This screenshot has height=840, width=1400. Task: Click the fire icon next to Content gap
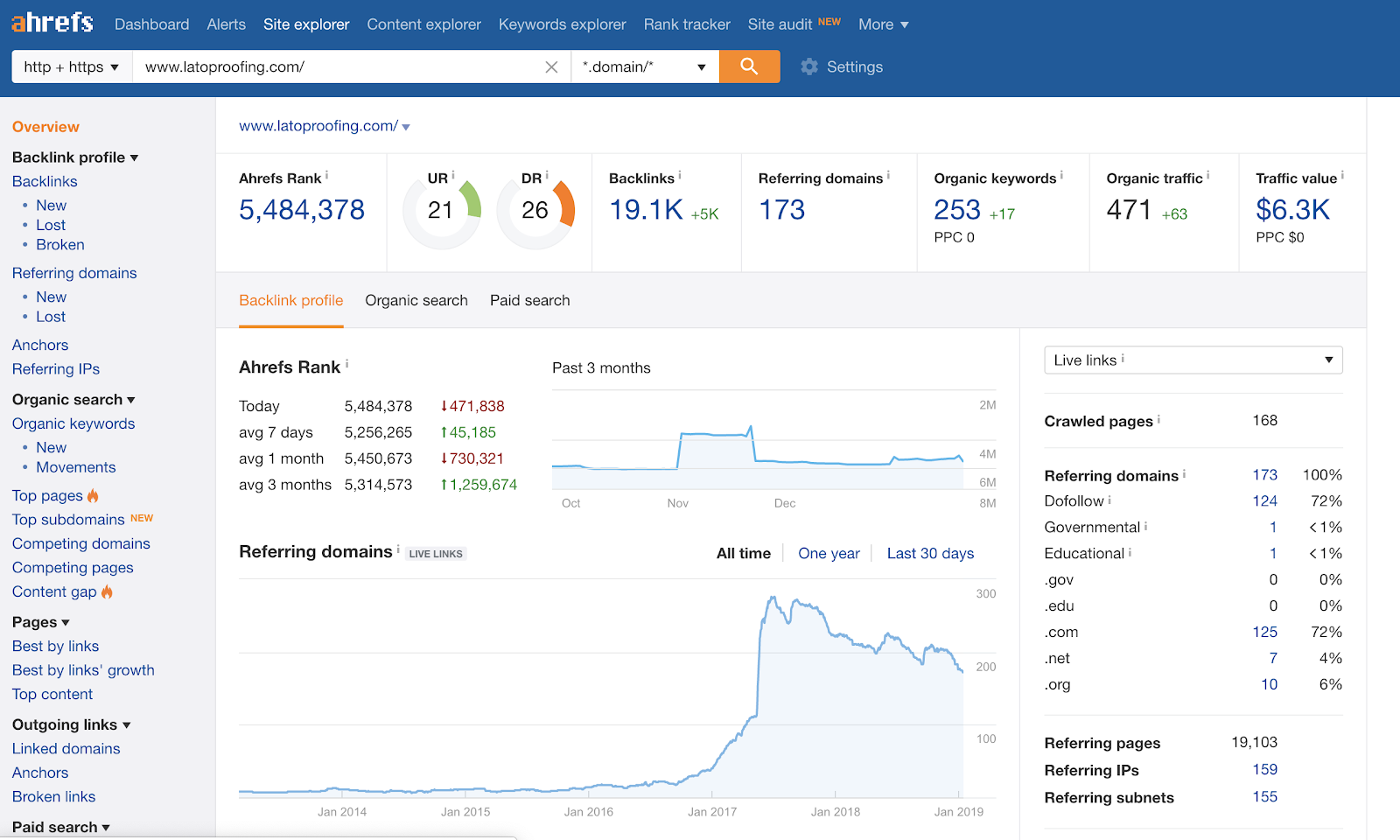click(x=107, y=591)
